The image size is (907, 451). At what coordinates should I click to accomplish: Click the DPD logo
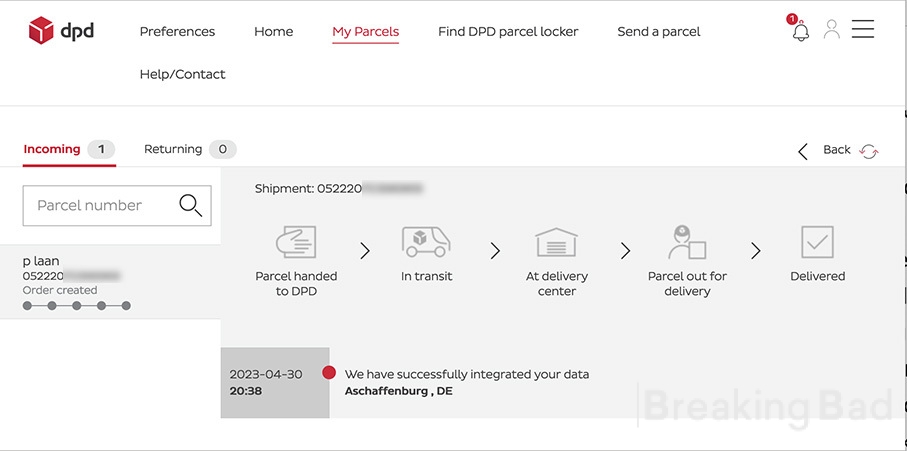pyautogui.click(x=61, y=30)
